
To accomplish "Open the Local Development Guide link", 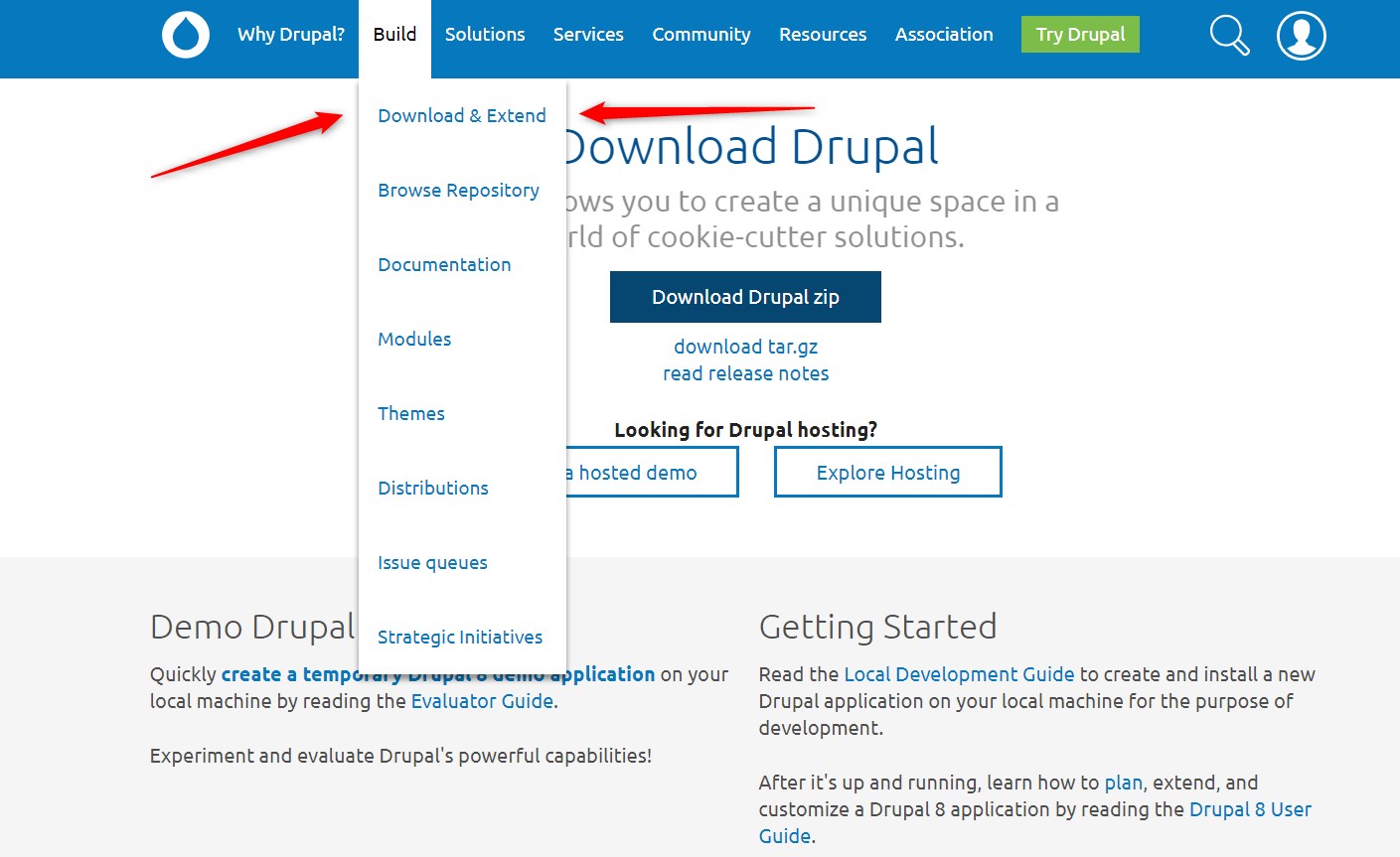I will click(x=959, y=674).
